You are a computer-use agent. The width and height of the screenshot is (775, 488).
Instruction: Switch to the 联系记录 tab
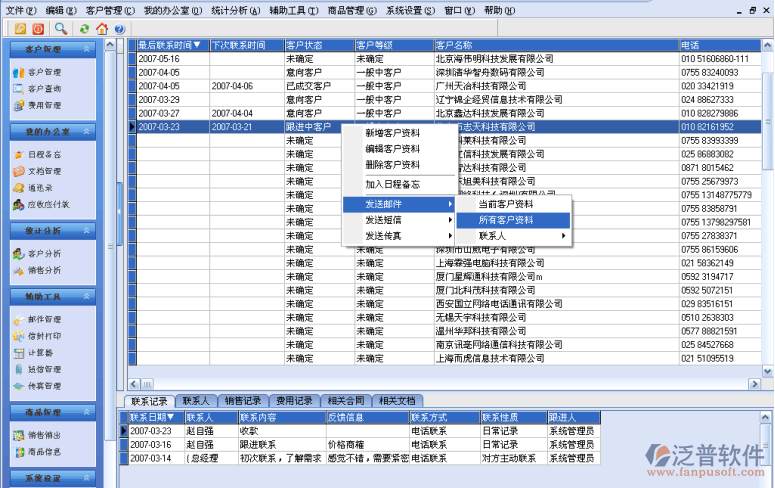coord(149,401)
